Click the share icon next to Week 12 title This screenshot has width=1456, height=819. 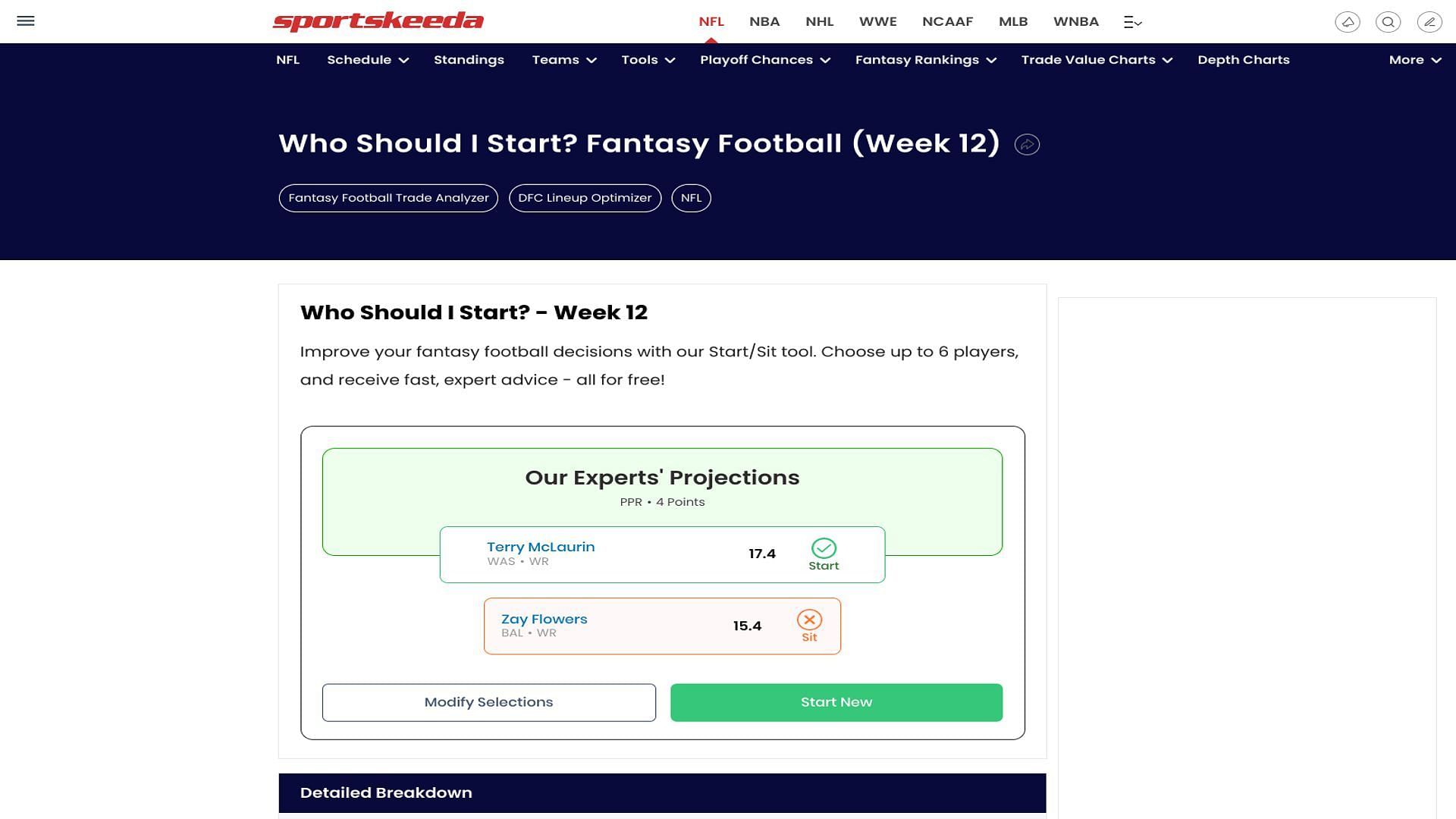[x=1027, y=144]
